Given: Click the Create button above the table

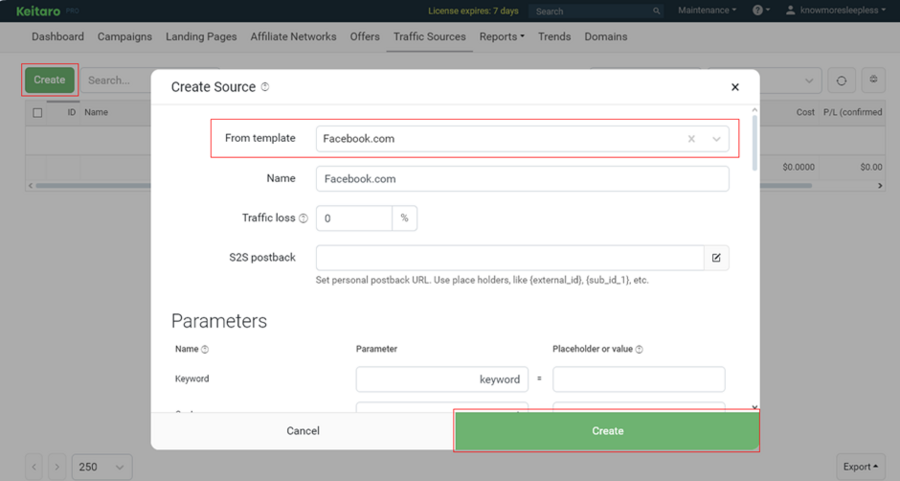Looking at the screenshot, I should (49, 80).
